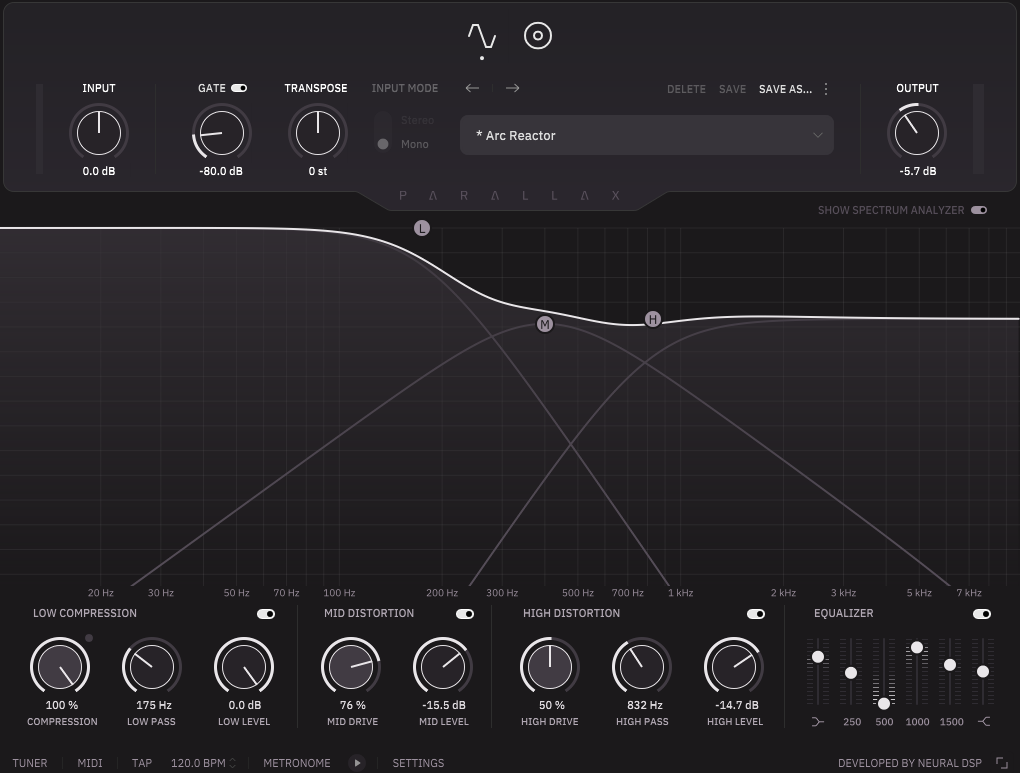Click the Input knob
1020x773 pixels.
[x=99, y=133]
